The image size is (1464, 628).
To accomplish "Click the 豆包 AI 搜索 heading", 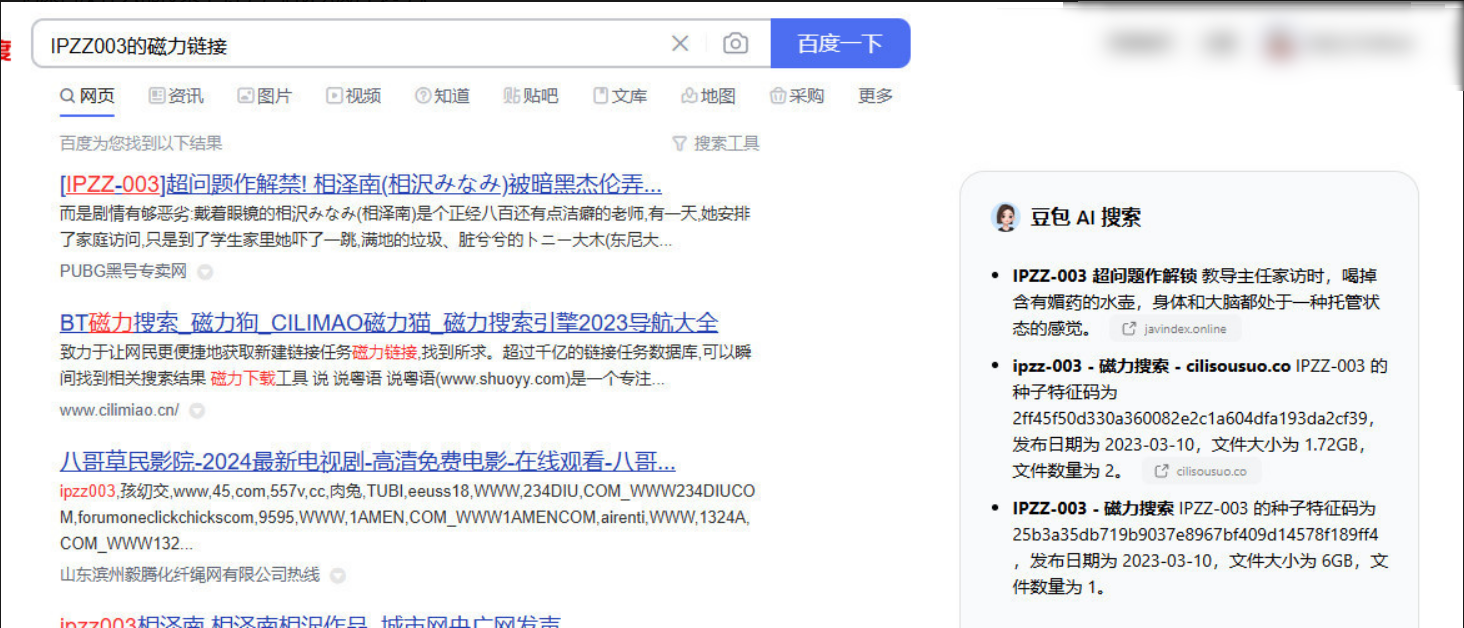I will (x=1085, y=218).
